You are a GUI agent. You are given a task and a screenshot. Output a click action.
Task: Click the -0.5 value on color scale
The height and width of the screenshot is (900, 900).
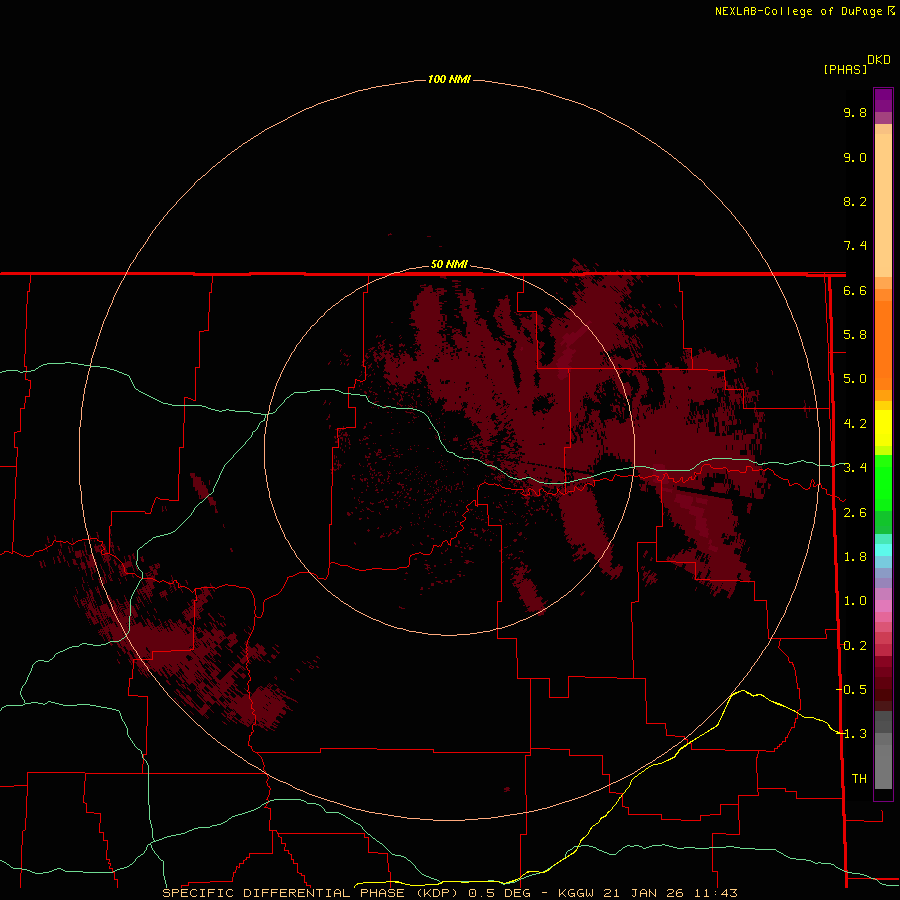point(851,690)
